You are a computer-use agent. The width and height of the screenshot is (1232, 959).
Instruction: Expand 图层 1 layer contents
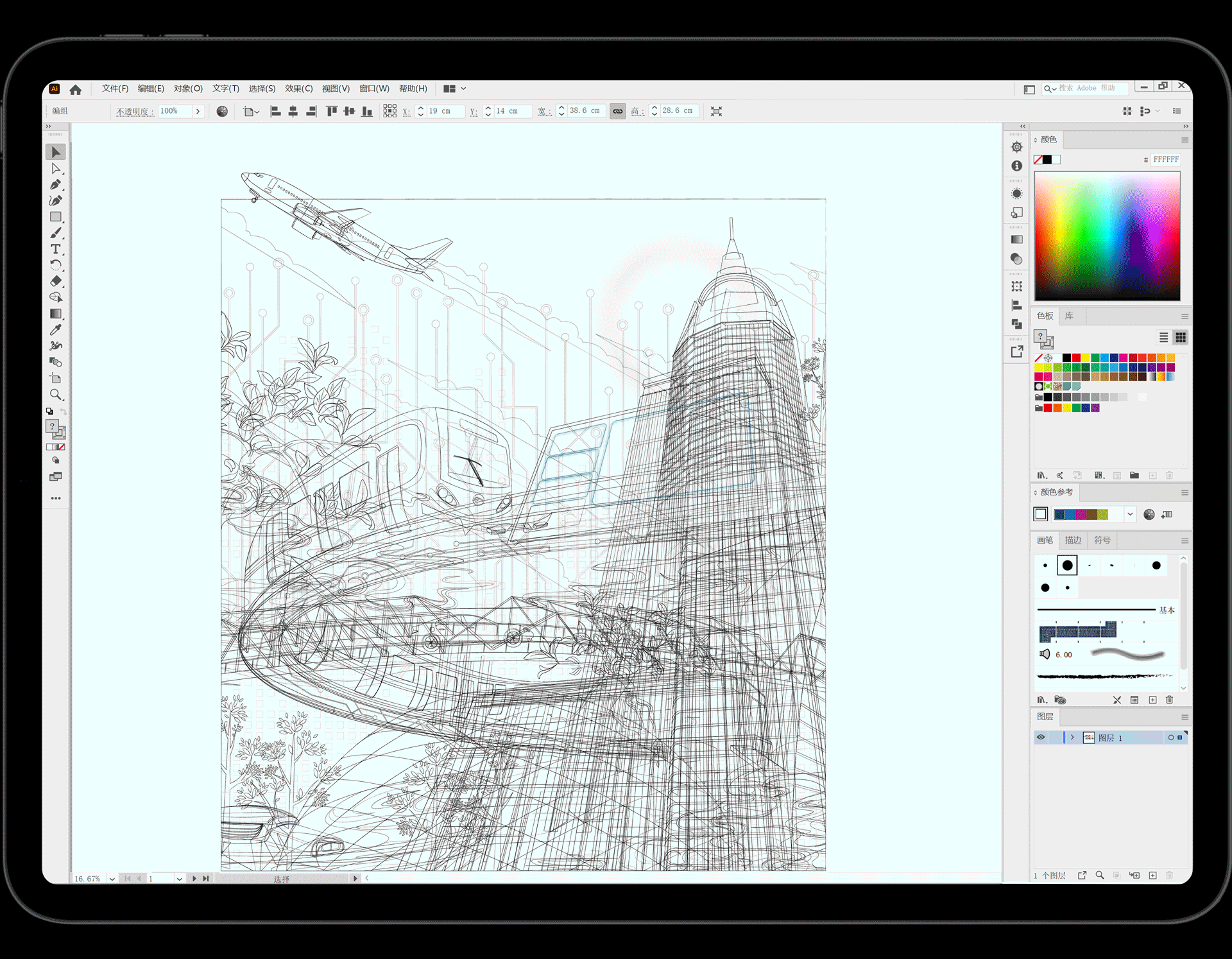1072,738
